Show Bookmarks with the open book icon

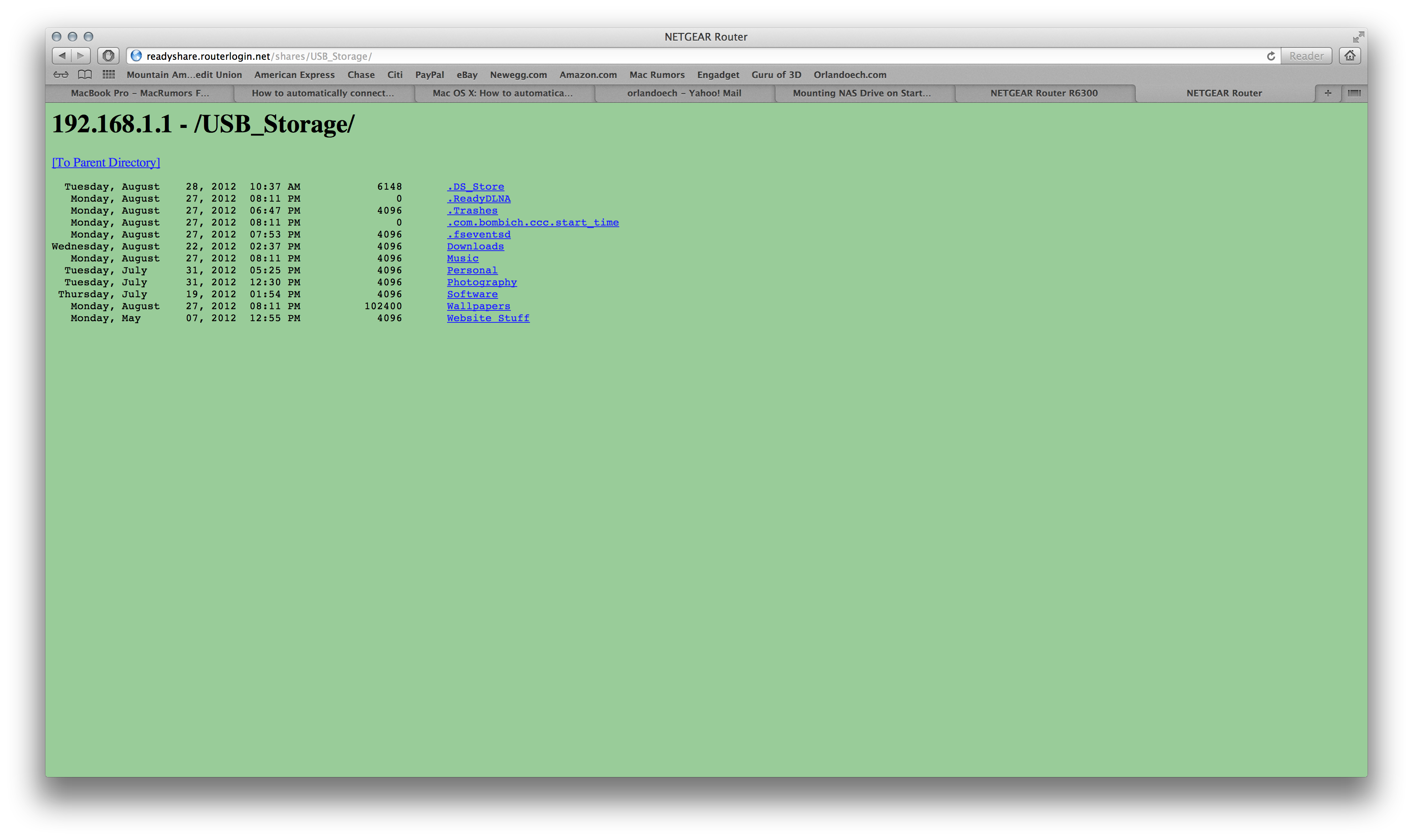pos(85,75)
